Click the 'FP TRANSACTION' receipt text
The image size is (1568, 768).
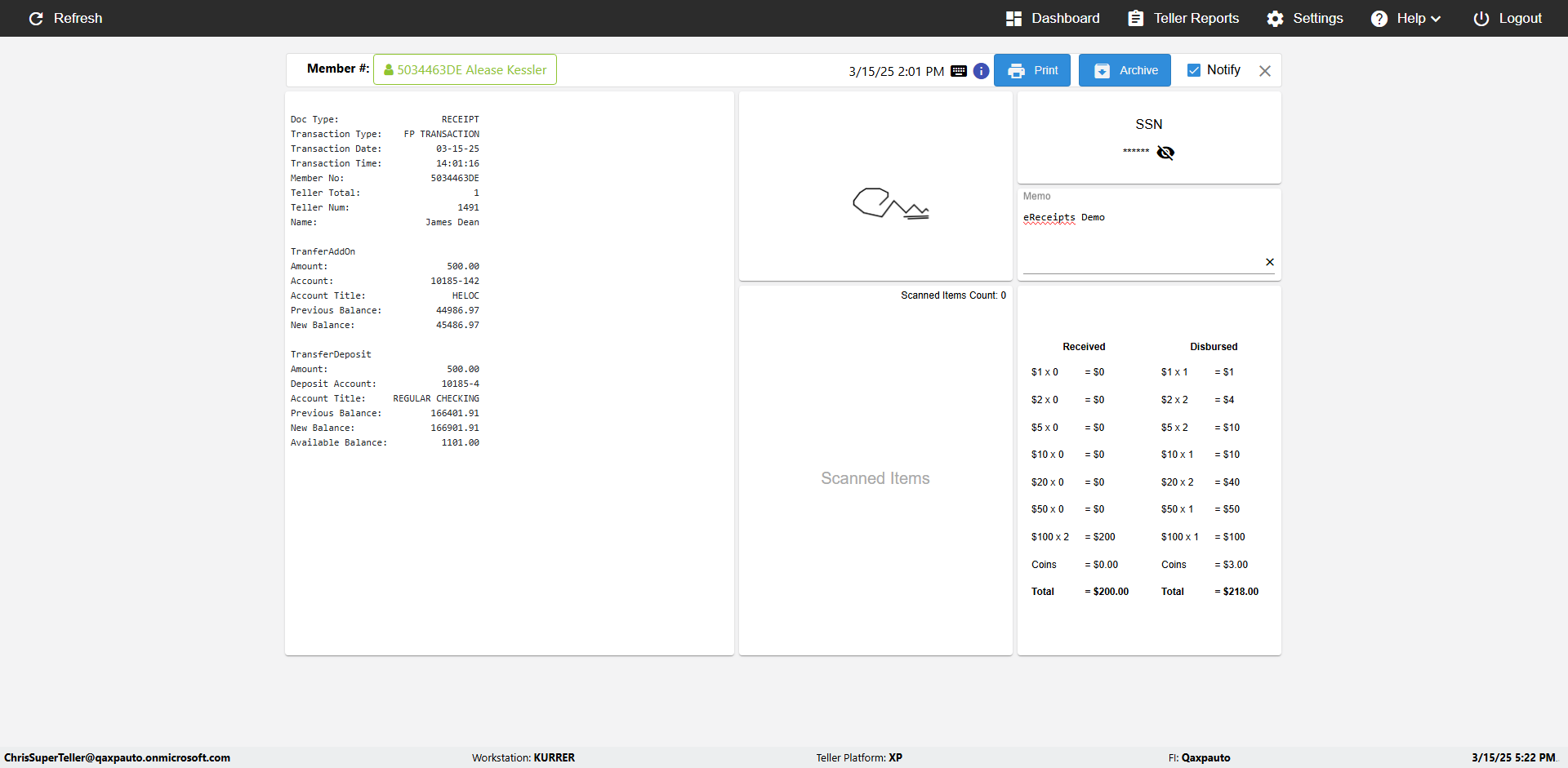click(442, 134)
